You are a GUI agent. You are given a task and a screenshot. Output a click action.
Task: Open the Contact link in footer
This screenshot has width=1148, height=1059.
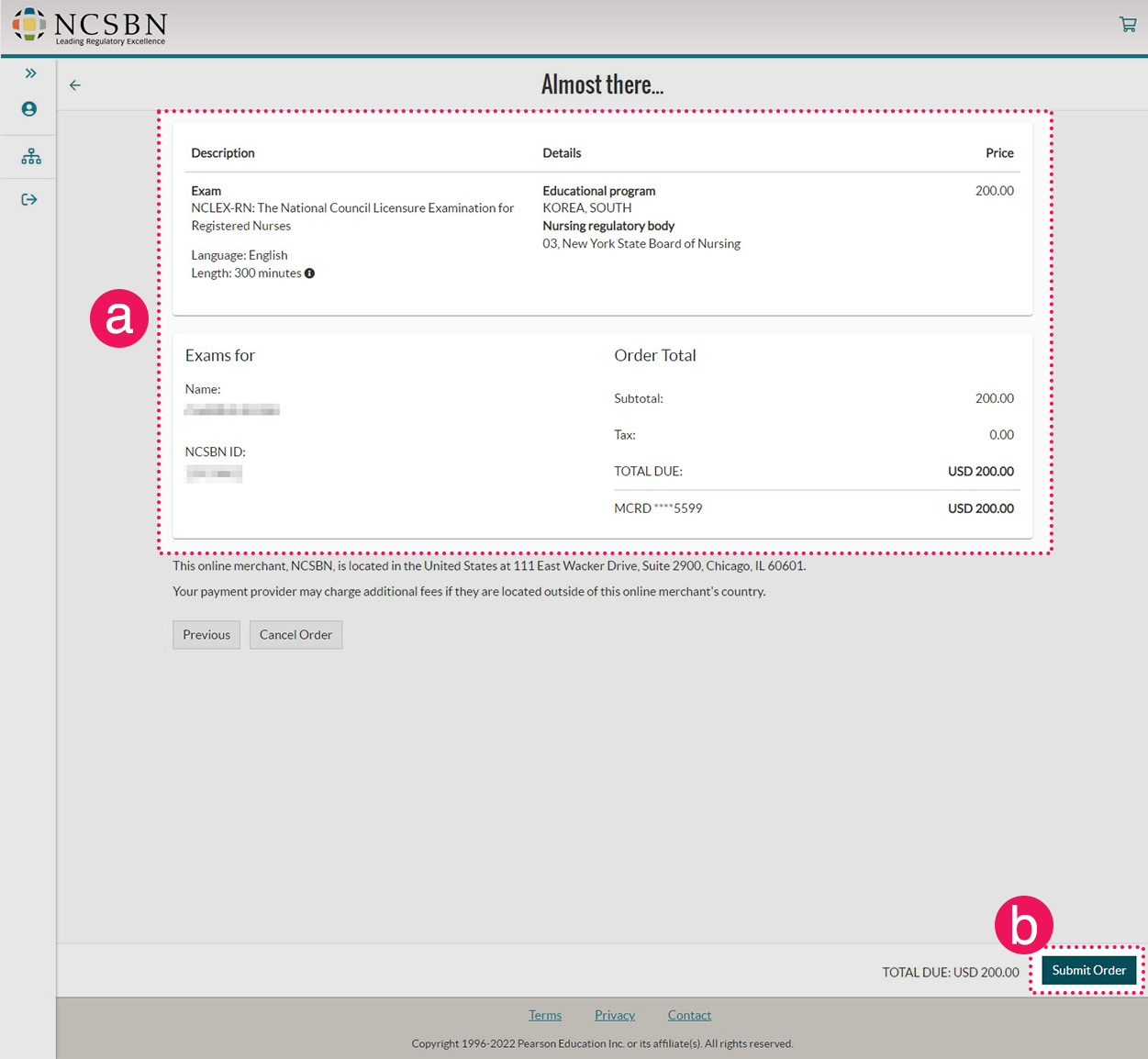click(689, 1015)
